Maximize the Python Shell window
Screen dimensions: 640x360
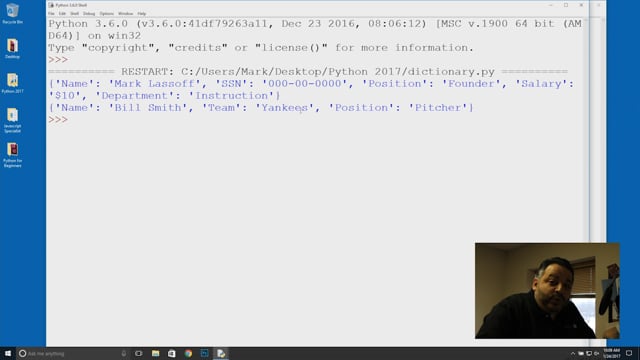(566, 5)
